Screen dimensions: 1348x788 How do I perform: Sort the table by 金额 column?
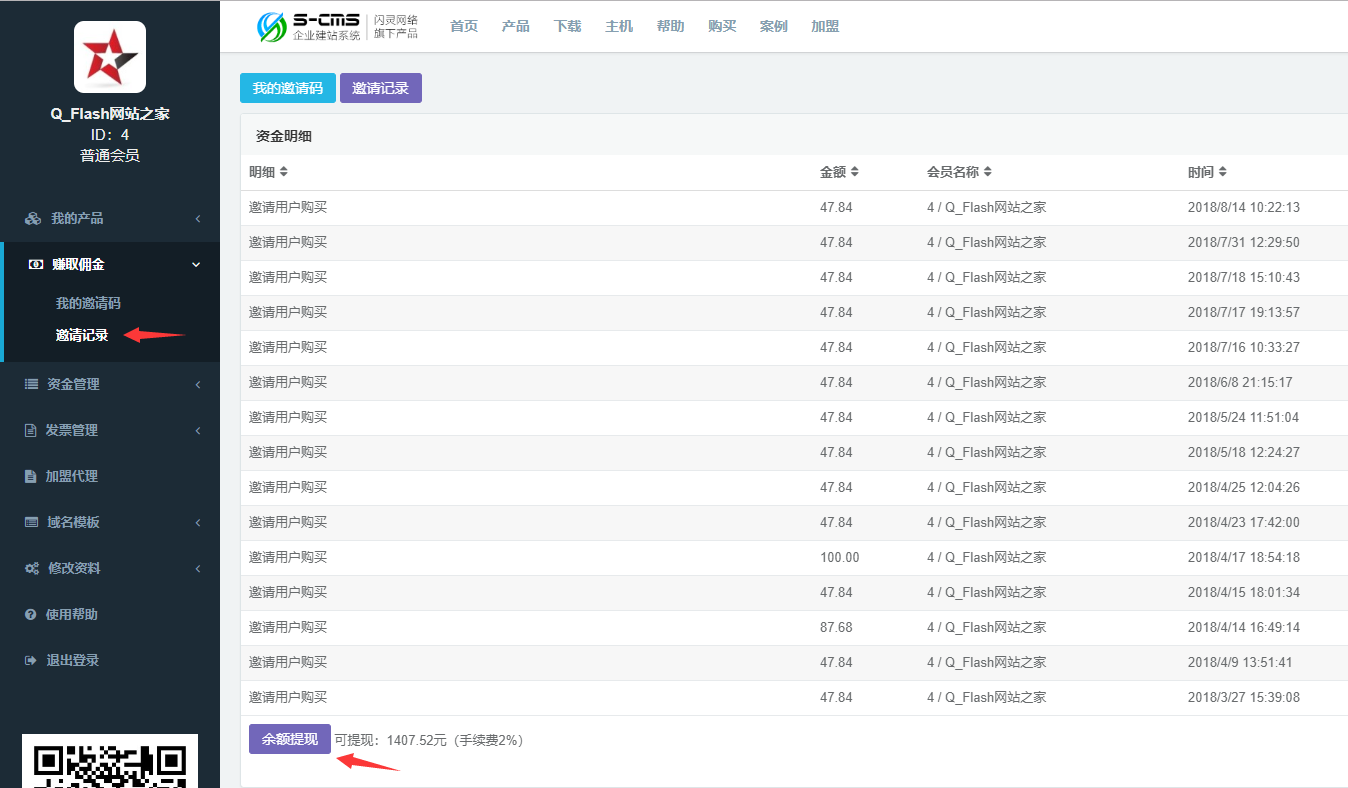[x=854, y=172]
